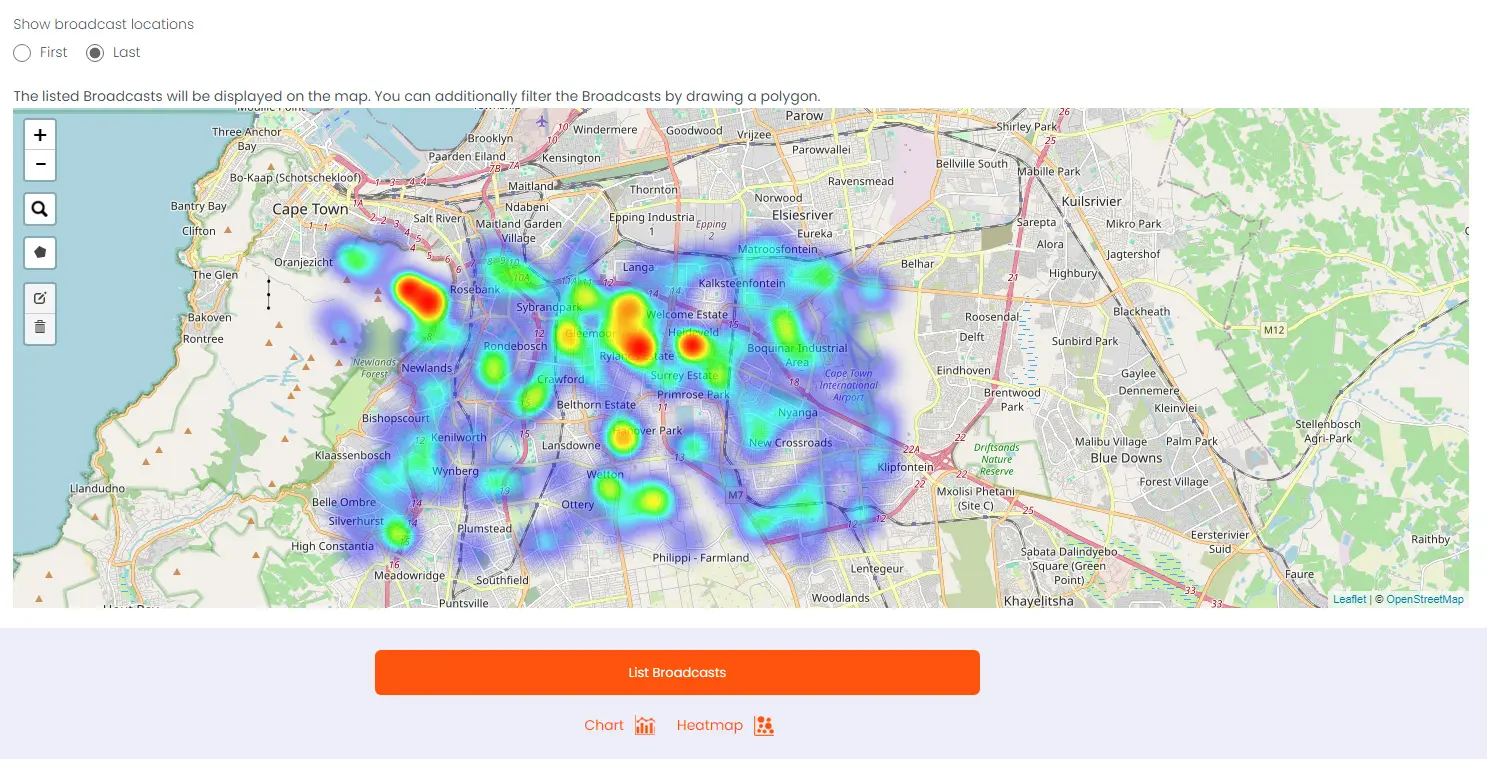Select the First broadcast location radio
The width and height of the screenshot is (1487, 759).
click(x=23, y=53)
